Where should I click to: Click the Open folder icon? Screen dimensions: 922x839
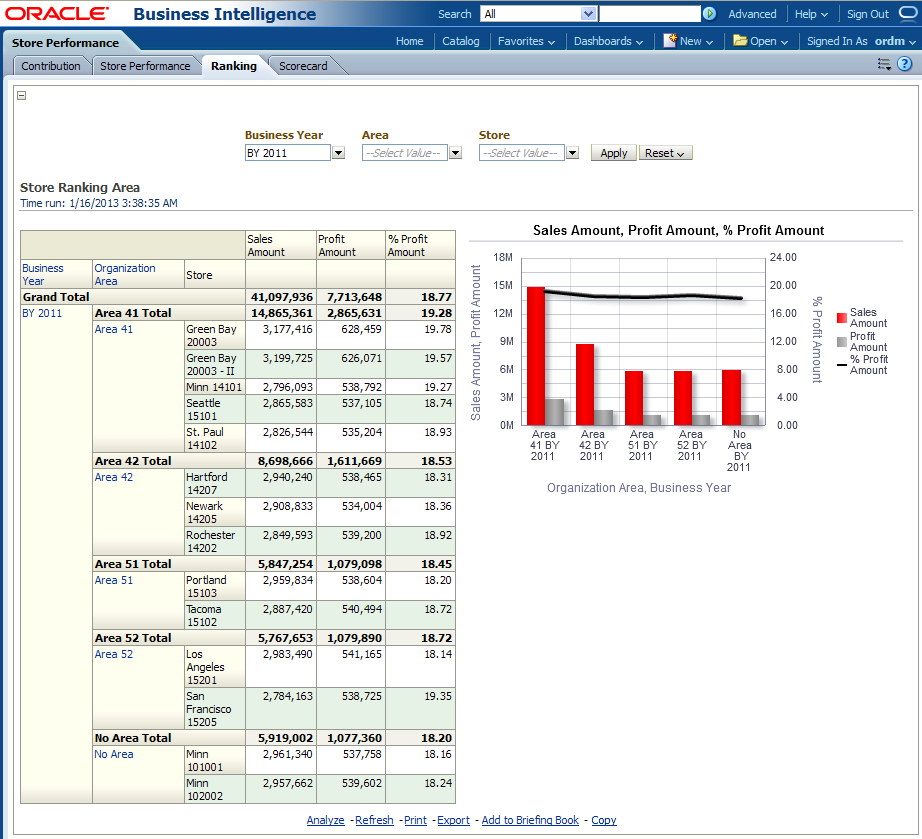point(740,41)
